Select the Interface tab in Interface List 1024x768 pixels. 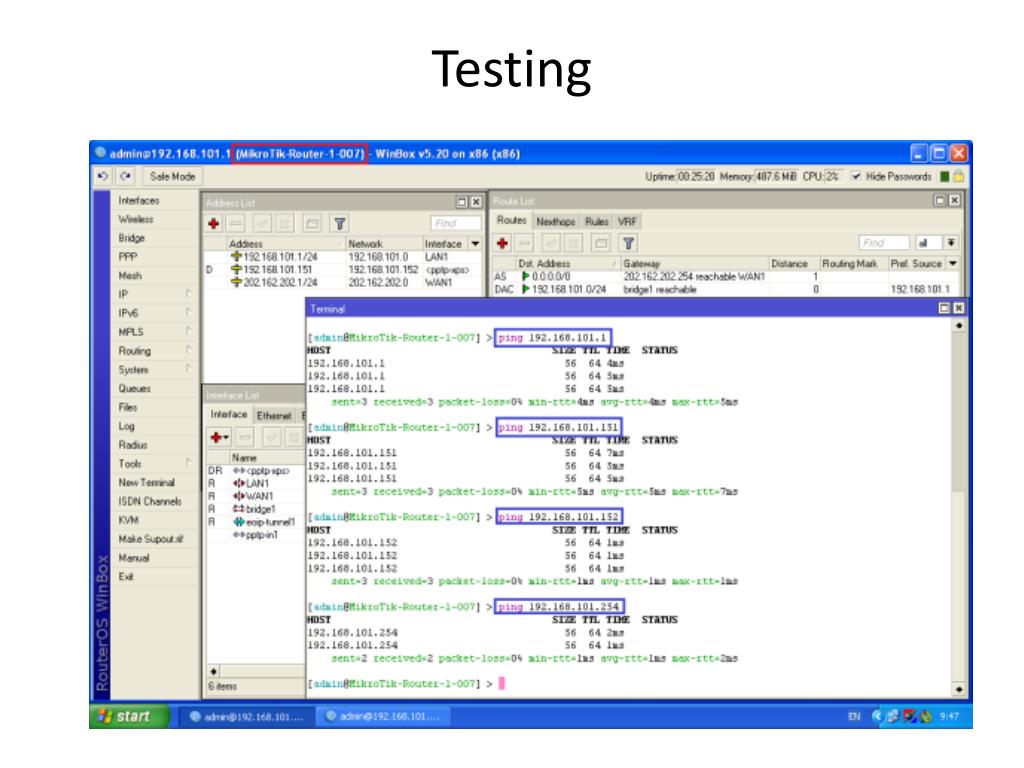click(229, 415)
